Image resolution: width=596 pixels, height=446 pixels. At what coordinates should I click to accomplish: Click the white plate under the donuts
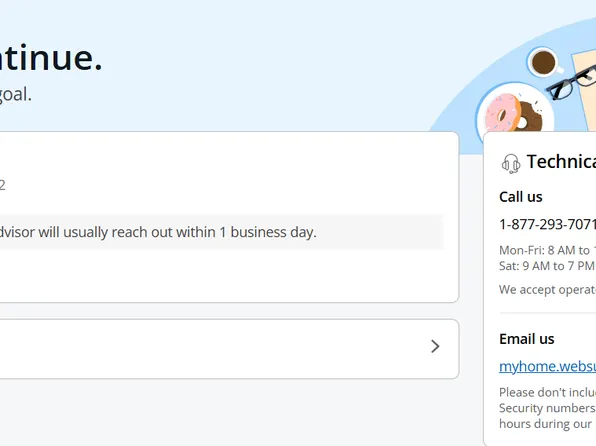(x=515, y=108)
